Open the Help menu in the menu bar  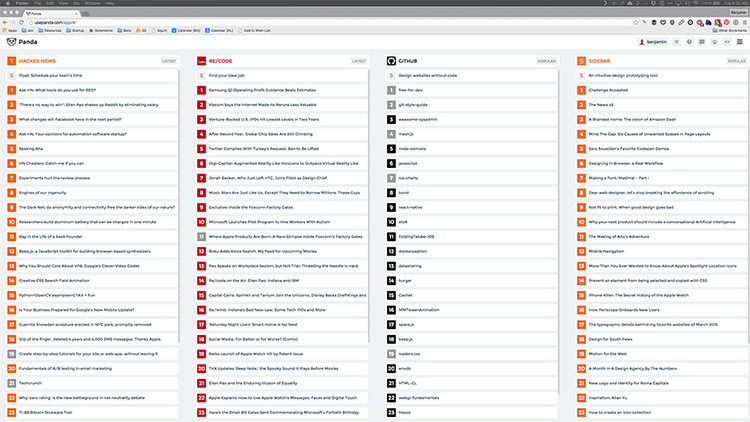pos(110,3)
